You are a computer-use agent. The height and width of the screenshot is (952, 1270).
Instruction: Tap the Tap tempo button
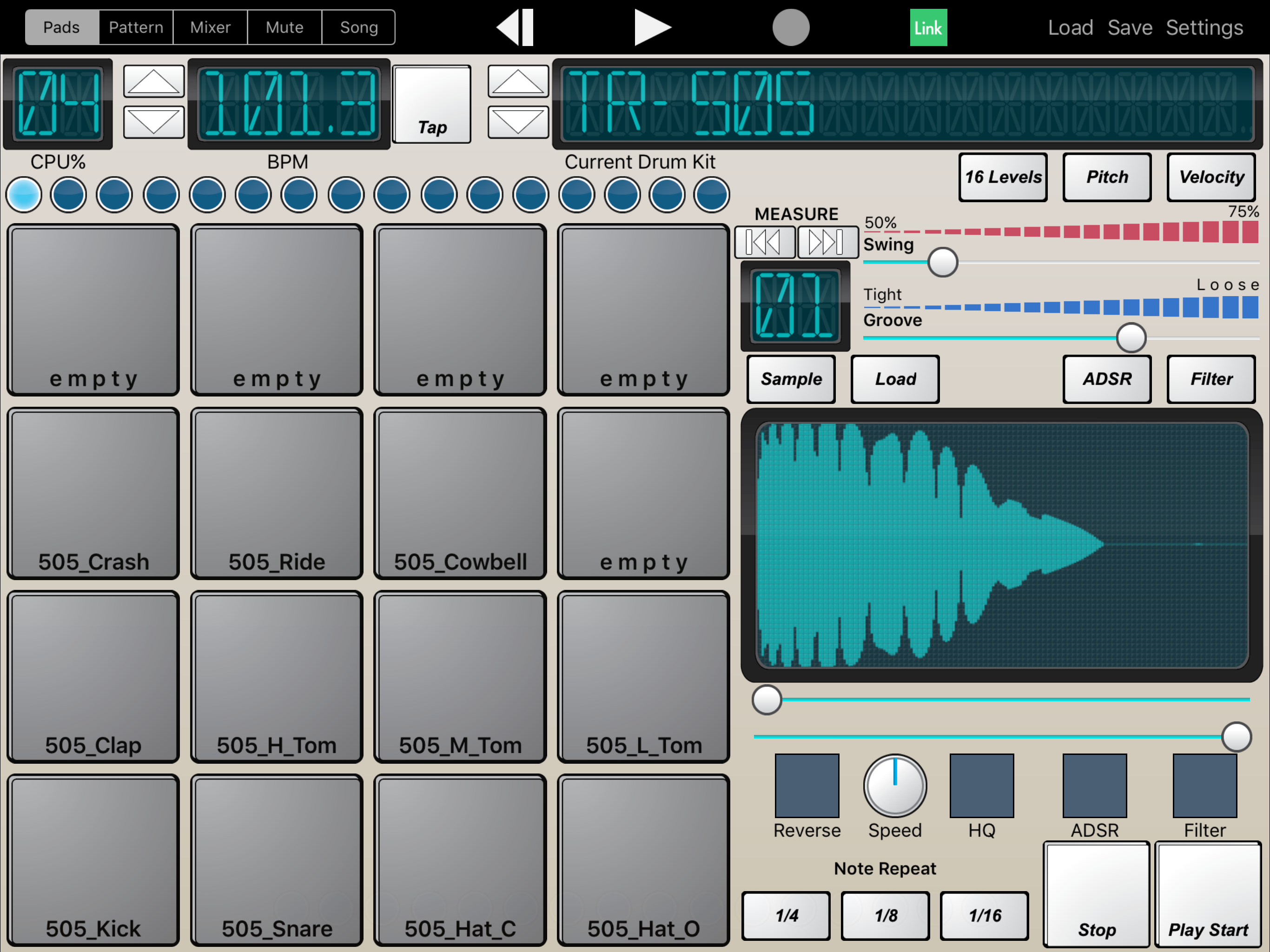(x=432, y=104)
